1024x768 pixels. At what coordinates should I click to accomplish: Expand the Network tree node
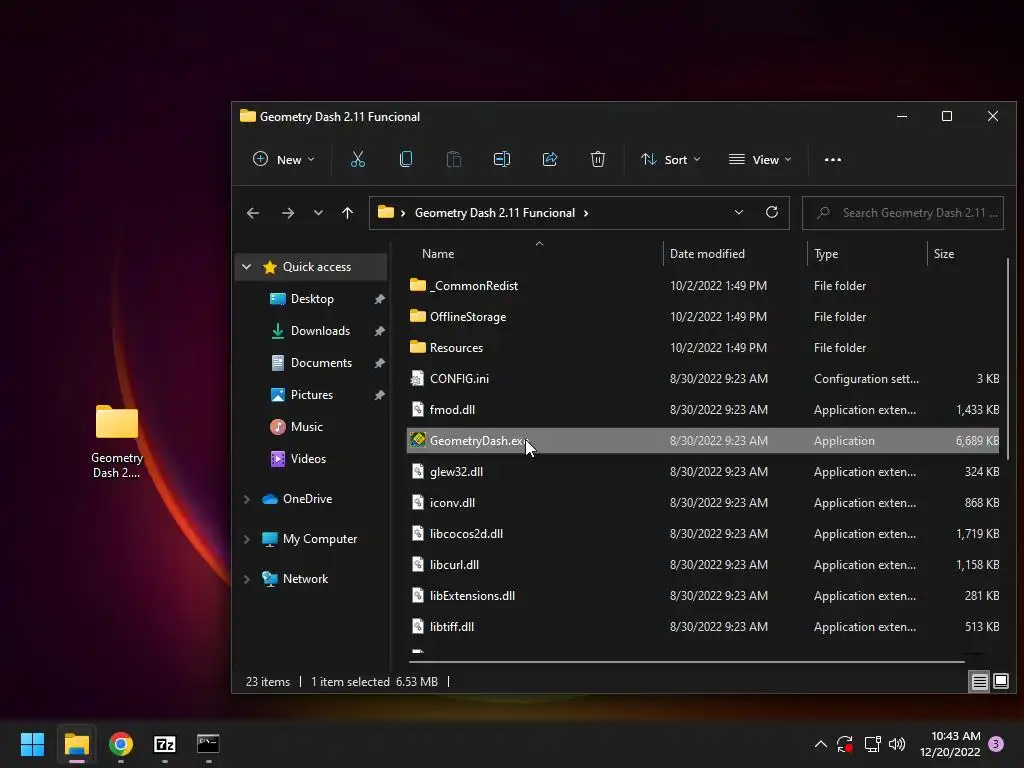(246, 579)
